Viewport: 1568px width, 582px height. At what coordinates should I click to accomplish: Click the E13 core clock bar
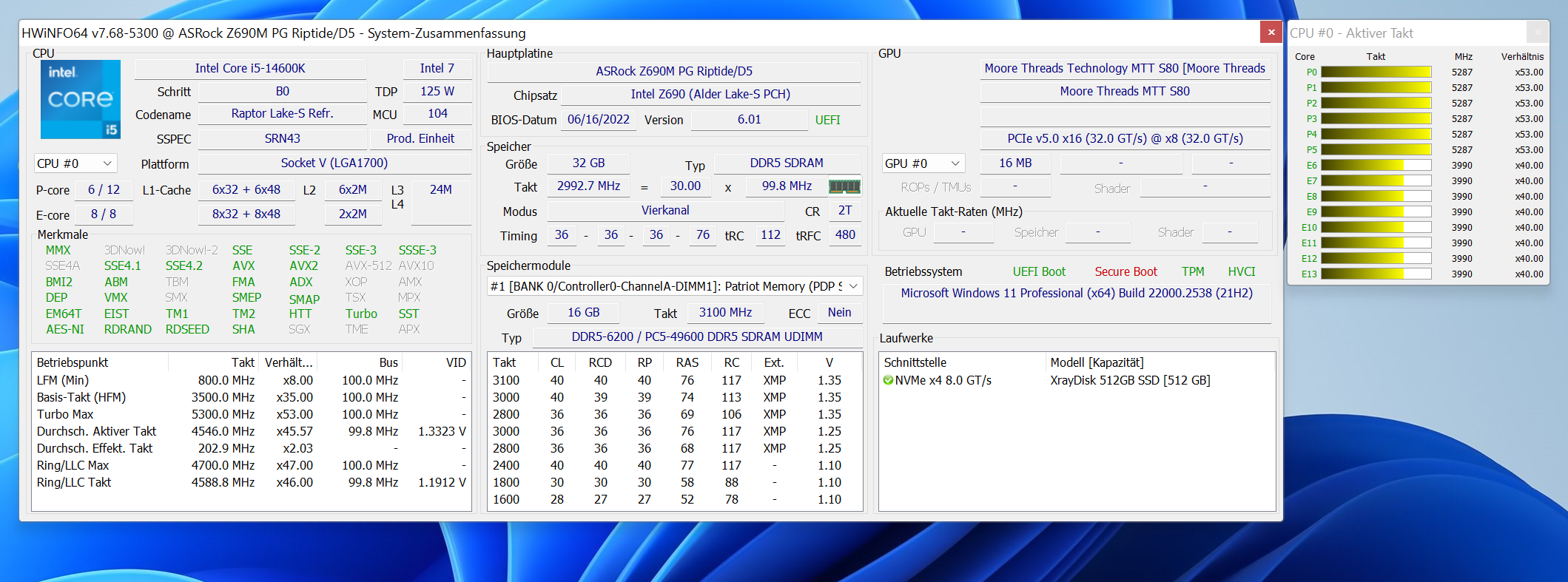point(1376,274)
